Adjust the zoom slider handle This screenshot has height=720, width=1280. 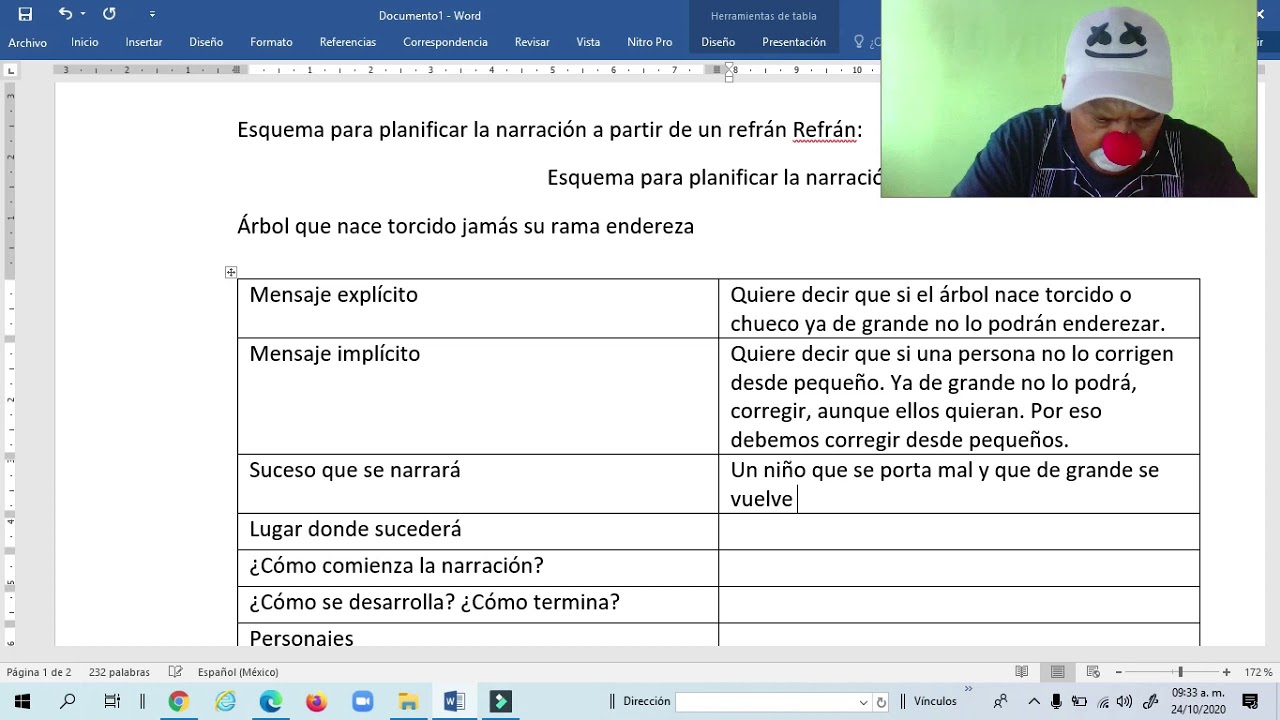click(x=1180, y=672)
